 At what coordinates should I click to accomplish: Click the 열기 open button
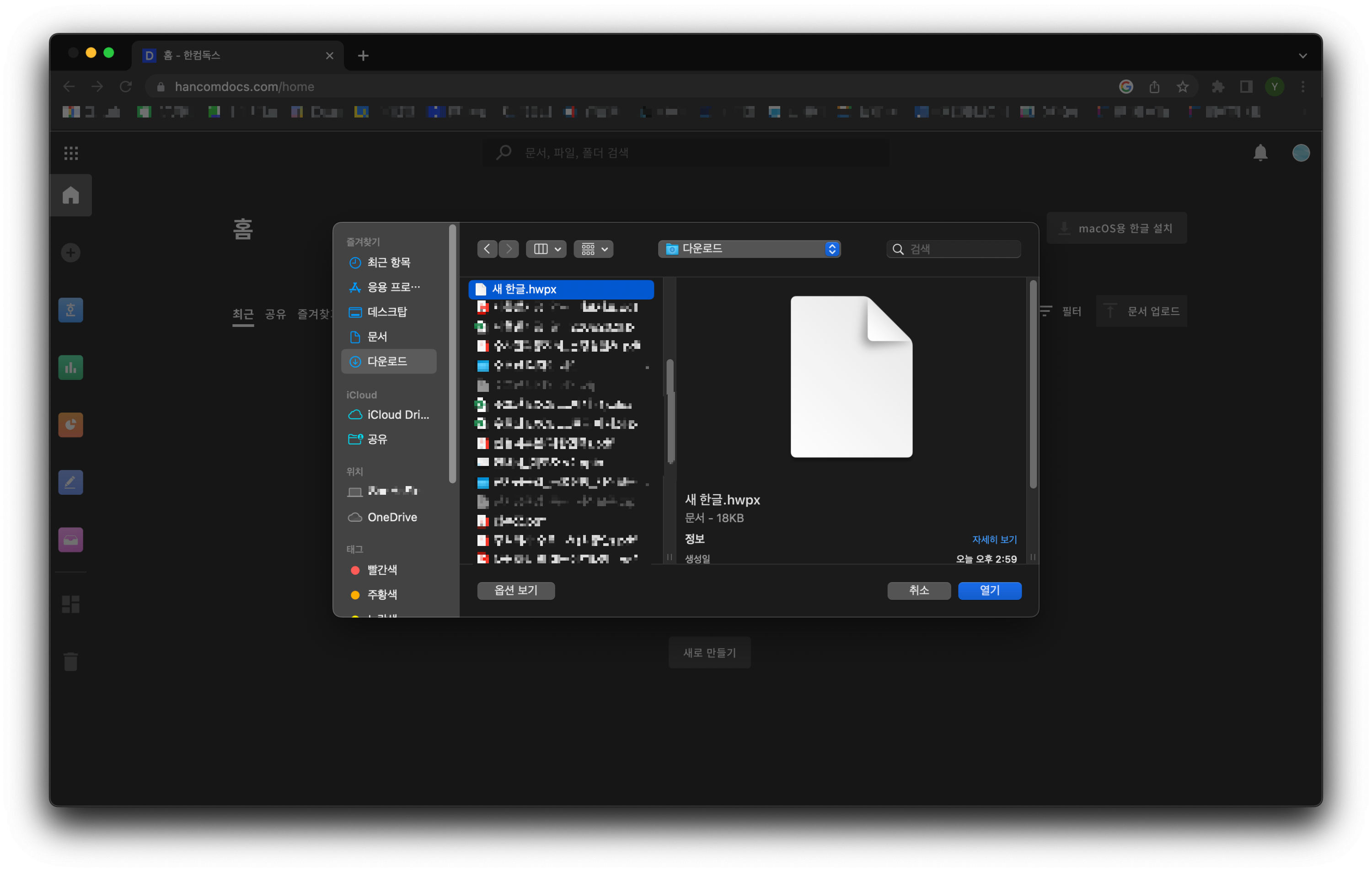point(989,590)
